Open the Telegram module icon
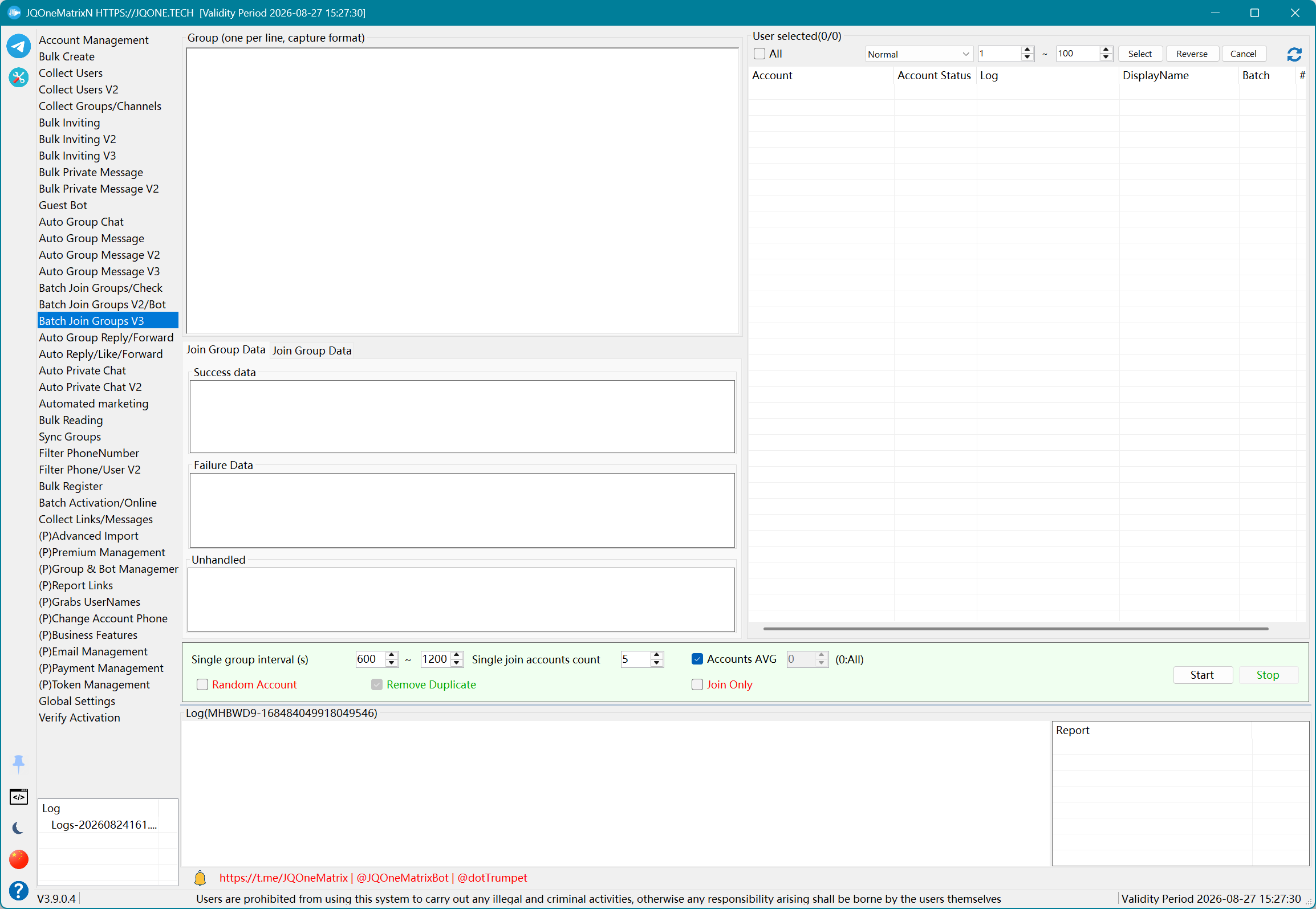 tap(18, 46)
